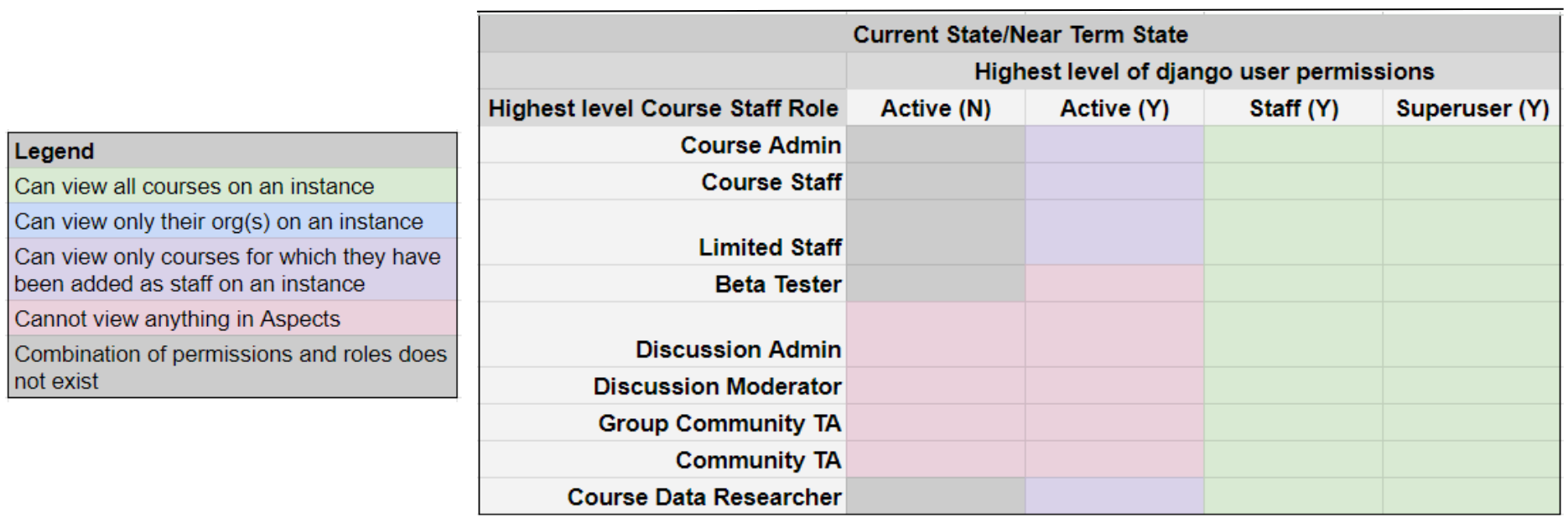
Task: Click the "Beta Tester" row label
Action: coord(777,284)
